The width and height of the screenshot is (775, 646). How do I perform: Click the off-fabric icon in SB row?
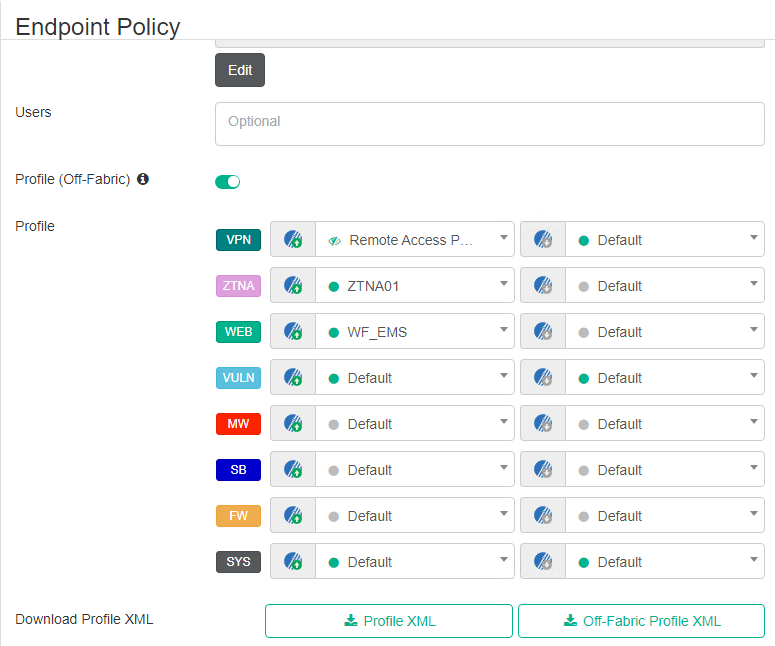pyautogui.click(x=543, y=469)
